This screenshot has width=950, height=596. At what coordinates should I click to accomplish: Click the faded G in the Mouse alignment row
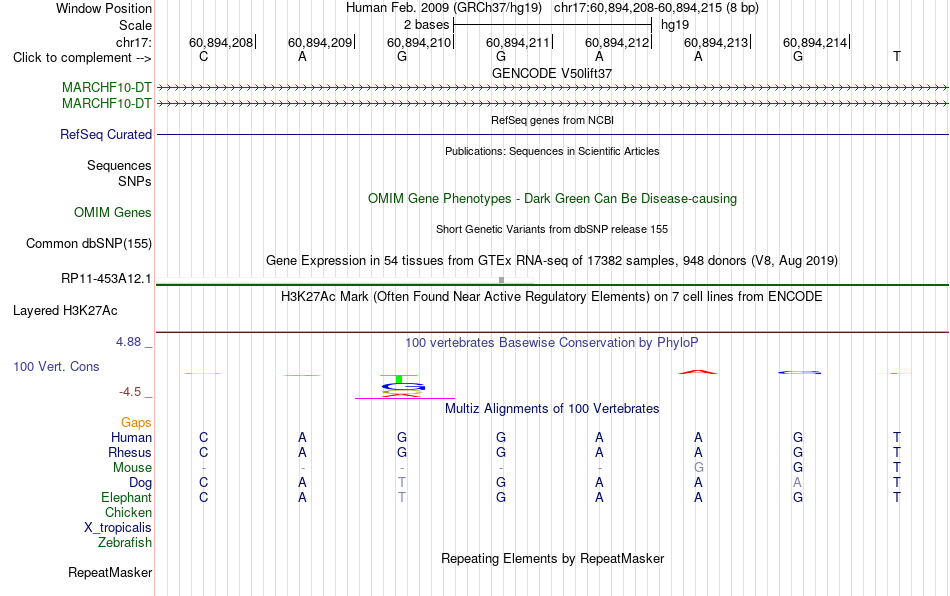699,468
